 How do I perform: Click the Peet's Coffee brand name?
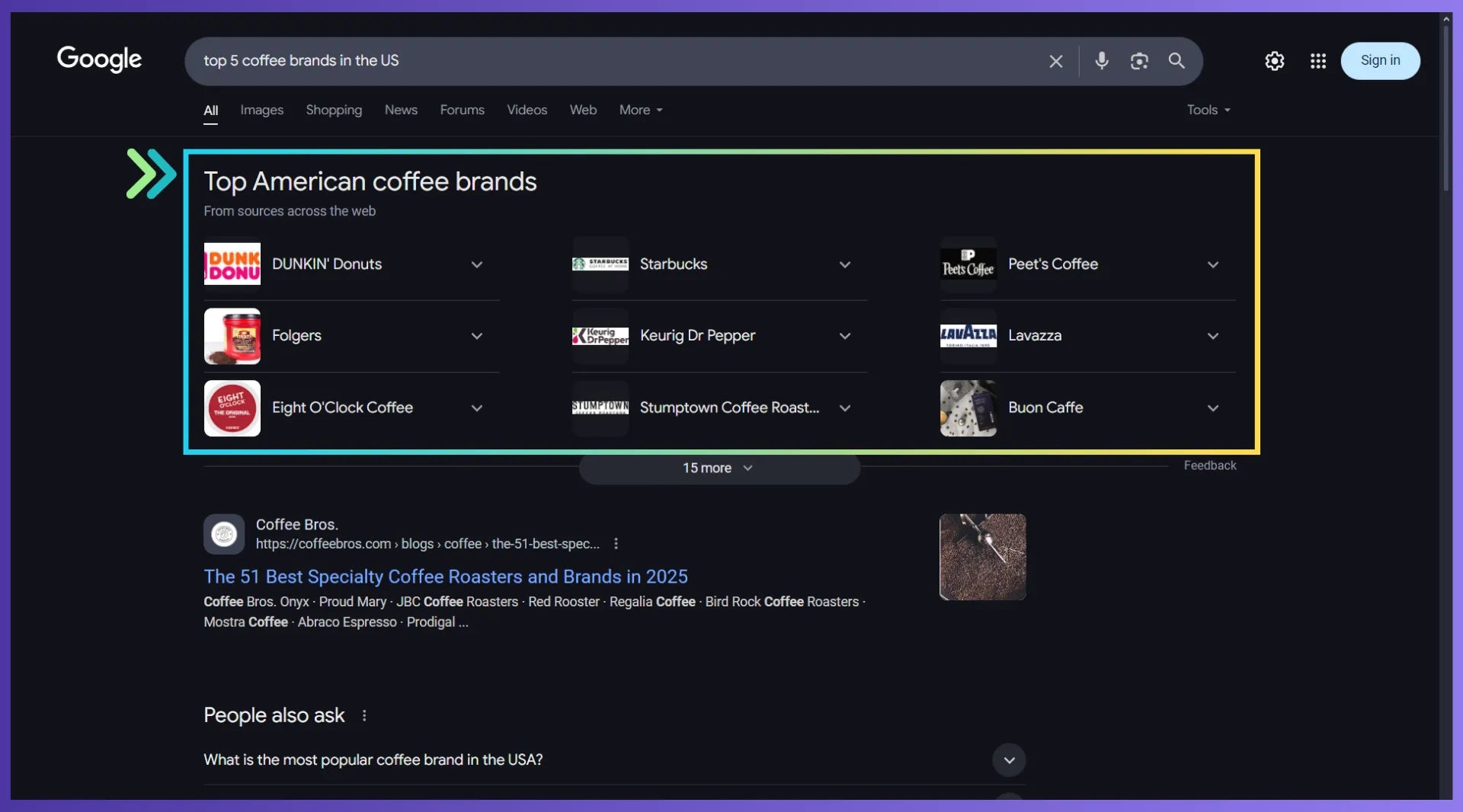(1053, 264)
